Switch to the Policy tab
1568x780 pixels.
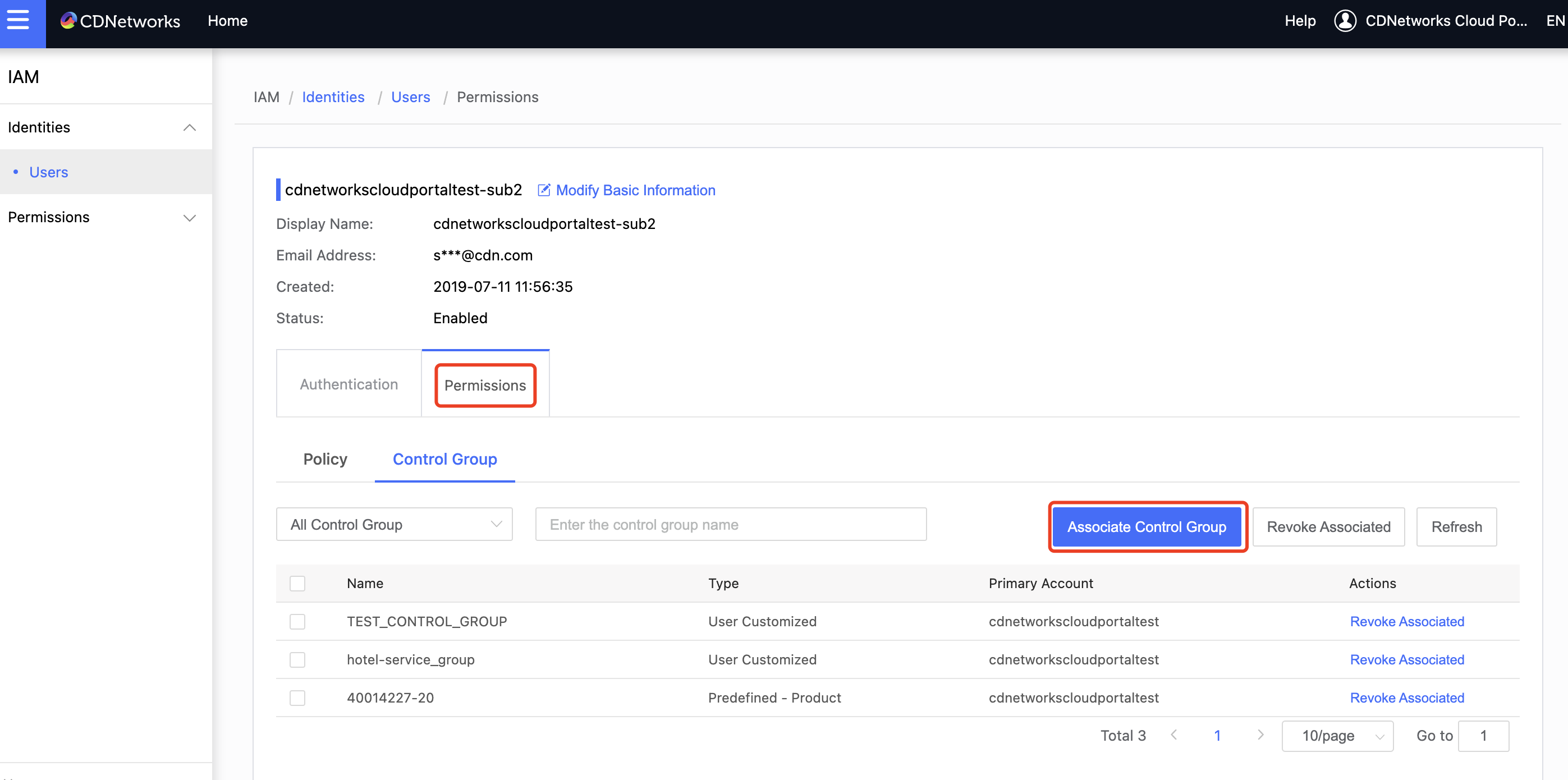(326, 459)
